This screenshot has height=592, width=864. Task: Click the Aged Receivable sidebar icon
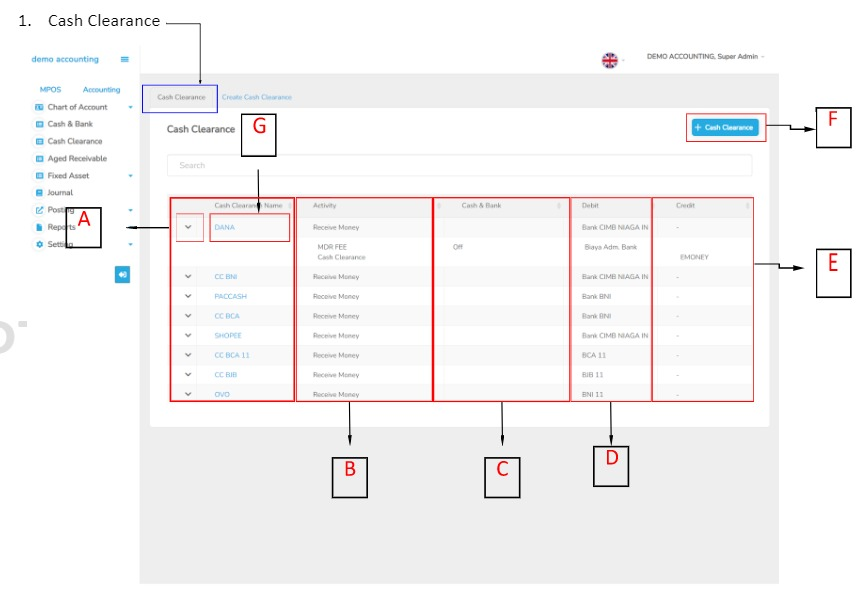coord(39,159)
